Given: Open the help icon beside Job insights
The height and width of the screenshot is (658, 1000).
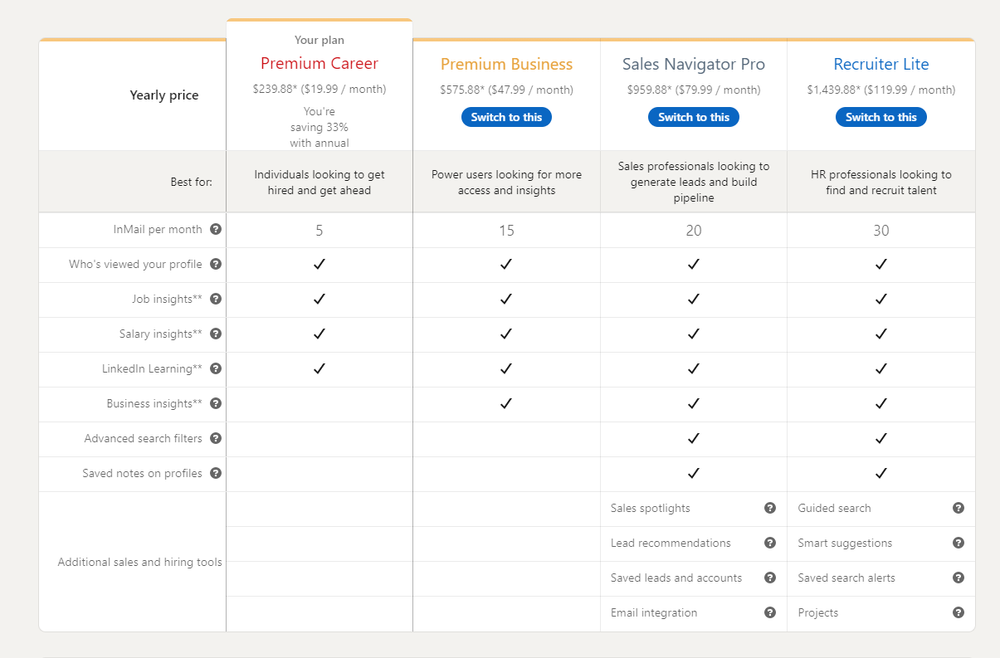Looking at the screenshot, I should click(x=216, y=299).
